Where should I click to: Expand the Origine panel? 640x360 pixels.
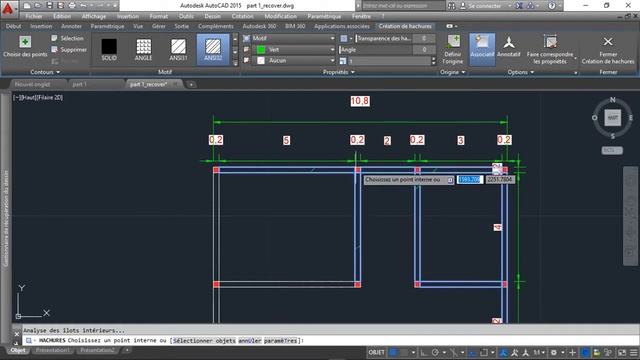452,72
